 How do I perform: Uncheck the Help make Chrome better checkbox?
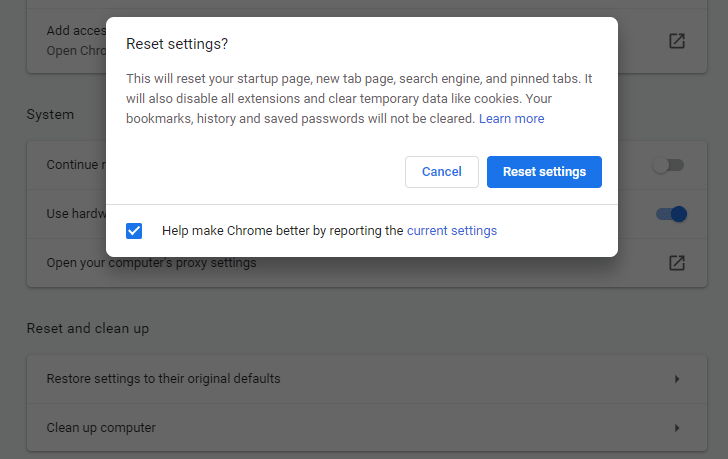(134, 231)
